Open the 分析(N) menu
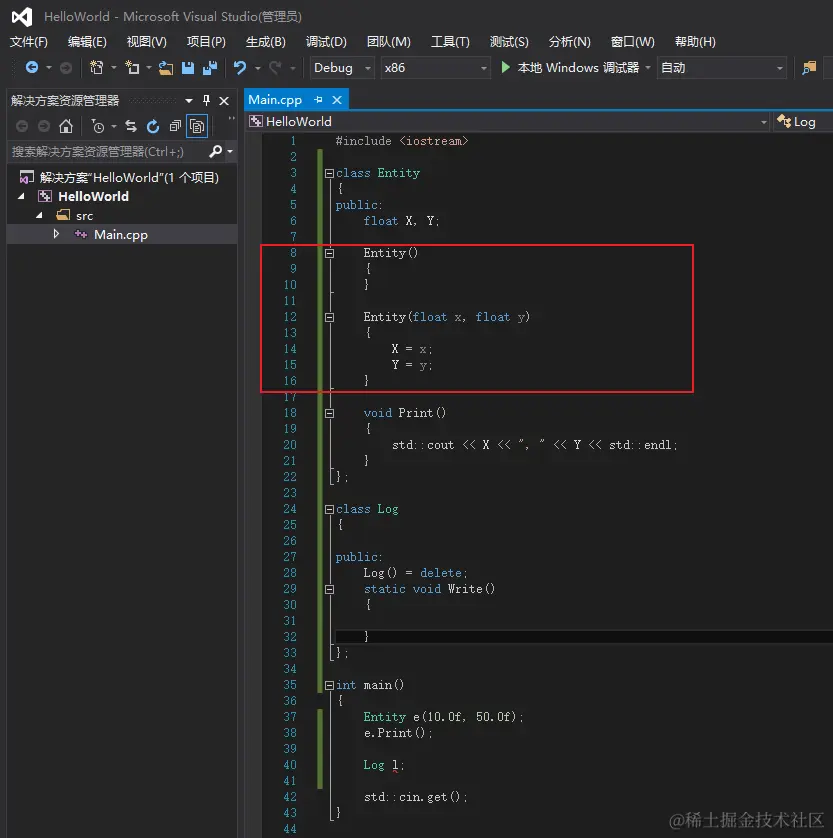The width and height of the screenshot is (833, 838). (x=569, y=42)
